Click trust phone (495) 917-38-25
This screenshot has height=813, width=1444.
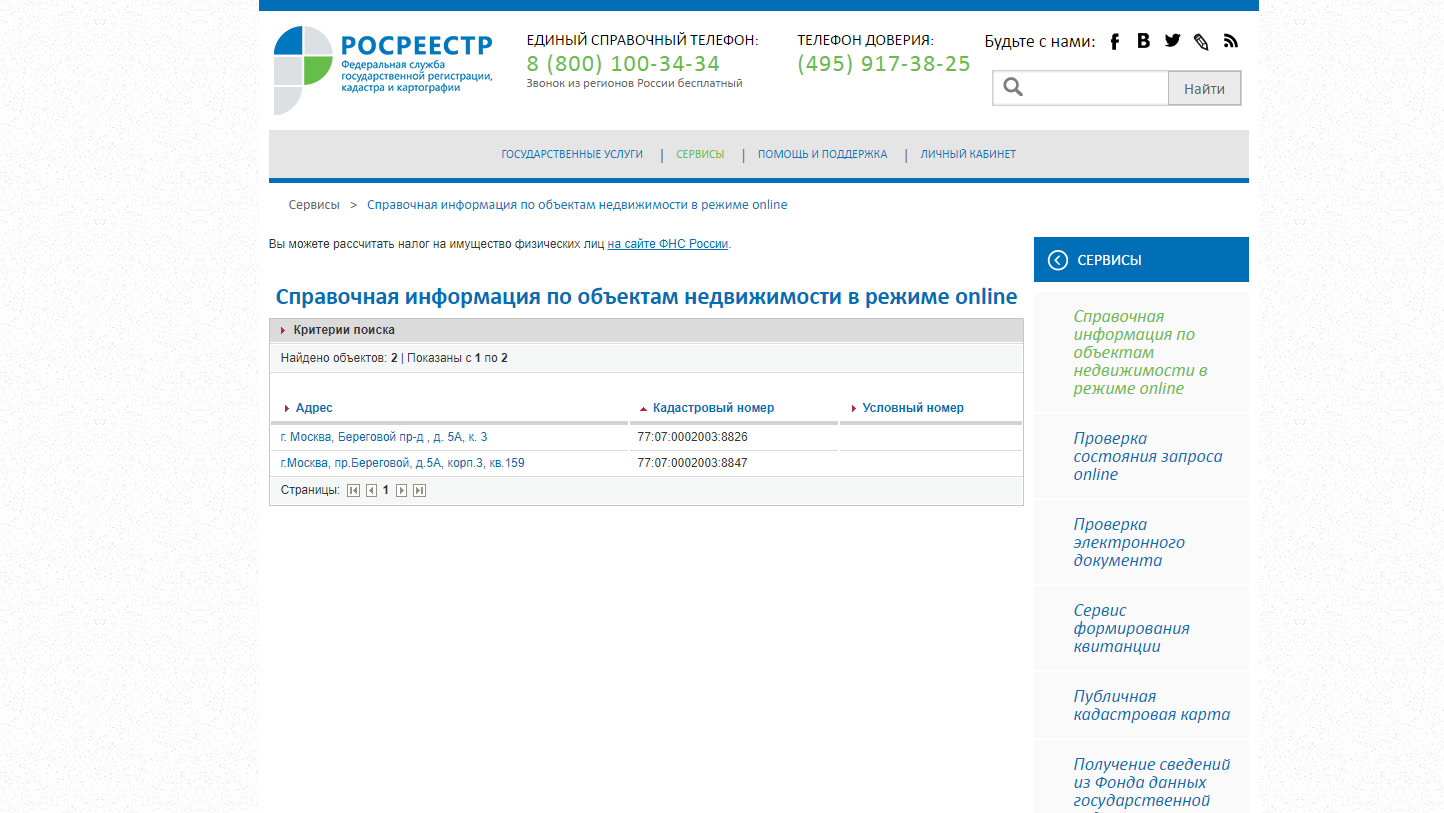click(884, 64)
